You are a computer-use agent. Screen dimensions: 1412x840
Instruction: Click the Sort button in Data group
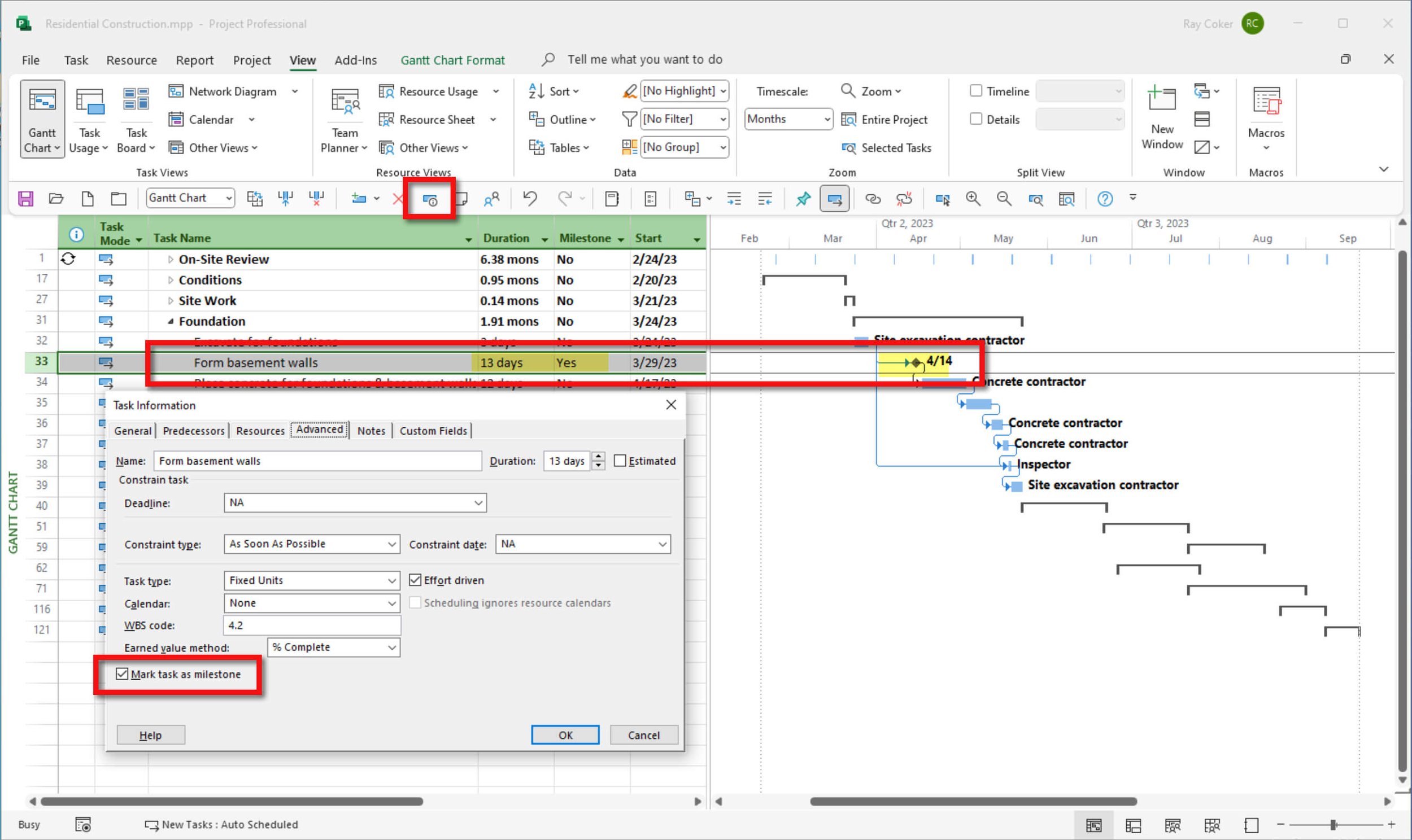click(554, 90)
